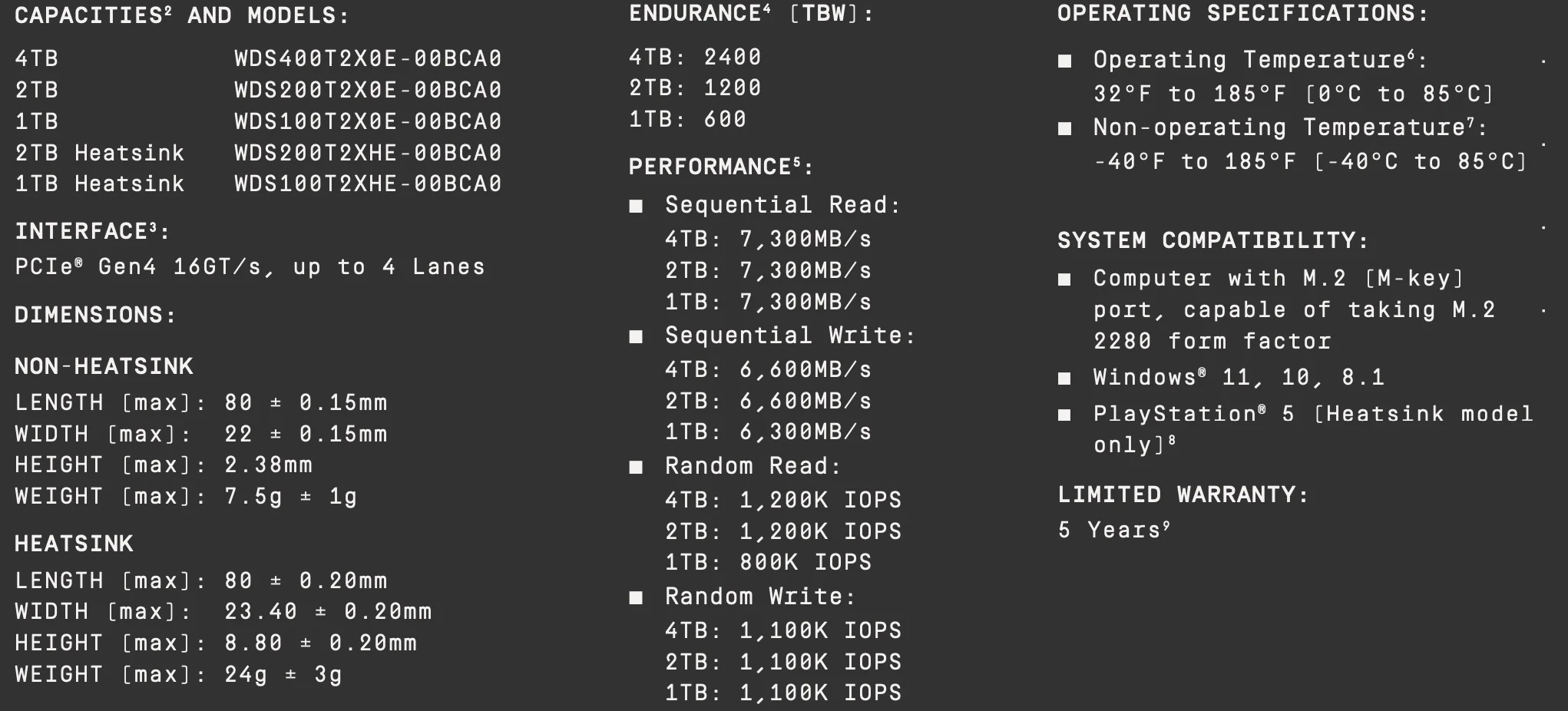The width and height of the screenshot is (1568, 711).
Task: Click the 4TB: 2400 endurance value
Action: tap(695, 57)
